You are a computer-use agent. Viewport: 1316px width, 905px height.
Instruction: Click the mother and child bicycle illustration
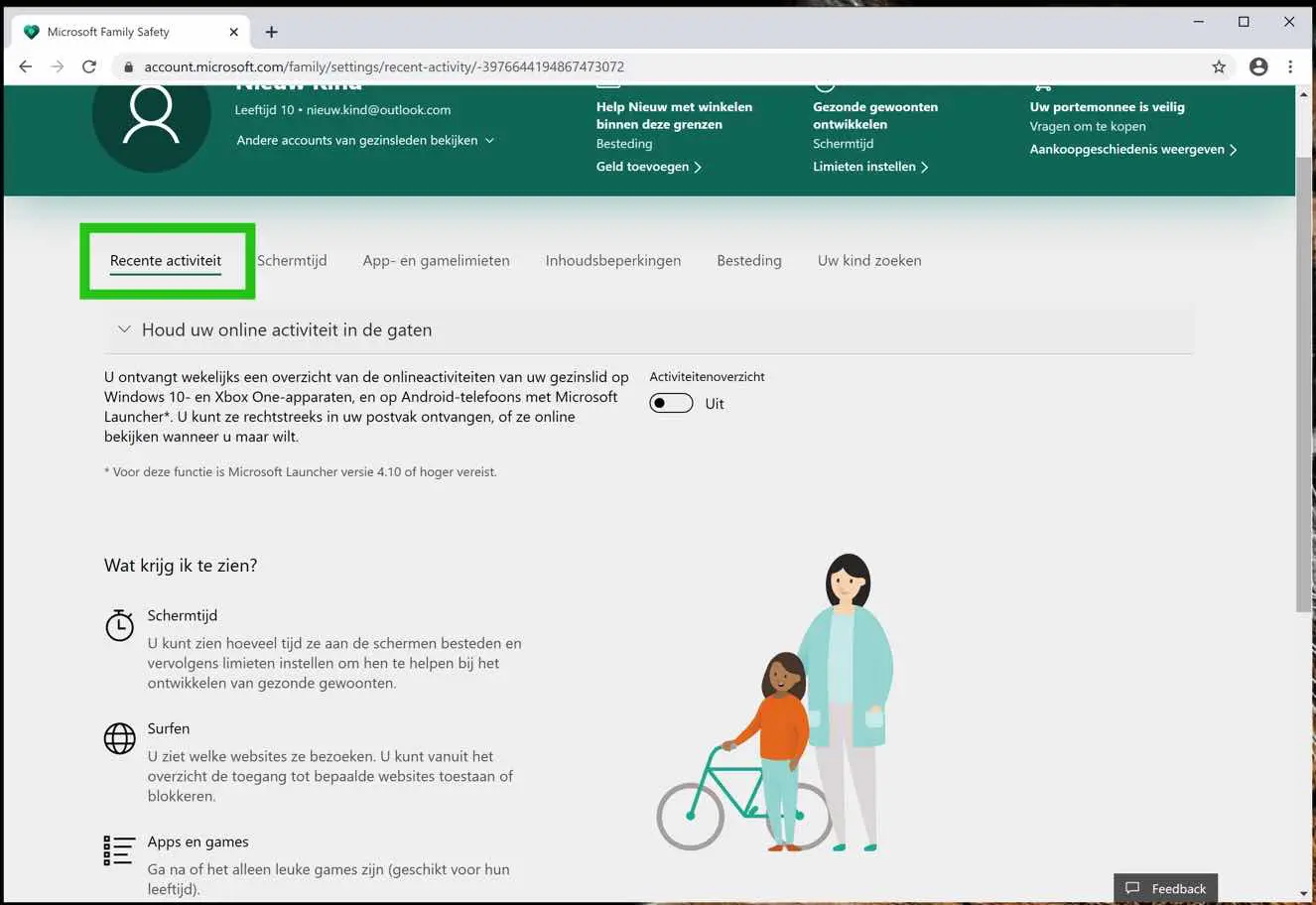(x=776, y=703)
